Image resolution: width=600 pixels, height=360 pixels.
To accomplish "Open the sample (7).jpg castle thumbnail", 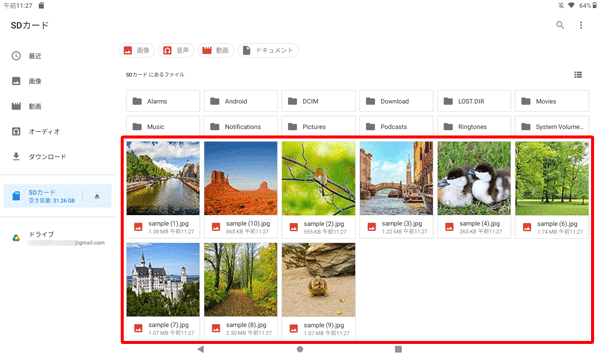I will click(x=163, y=280).
